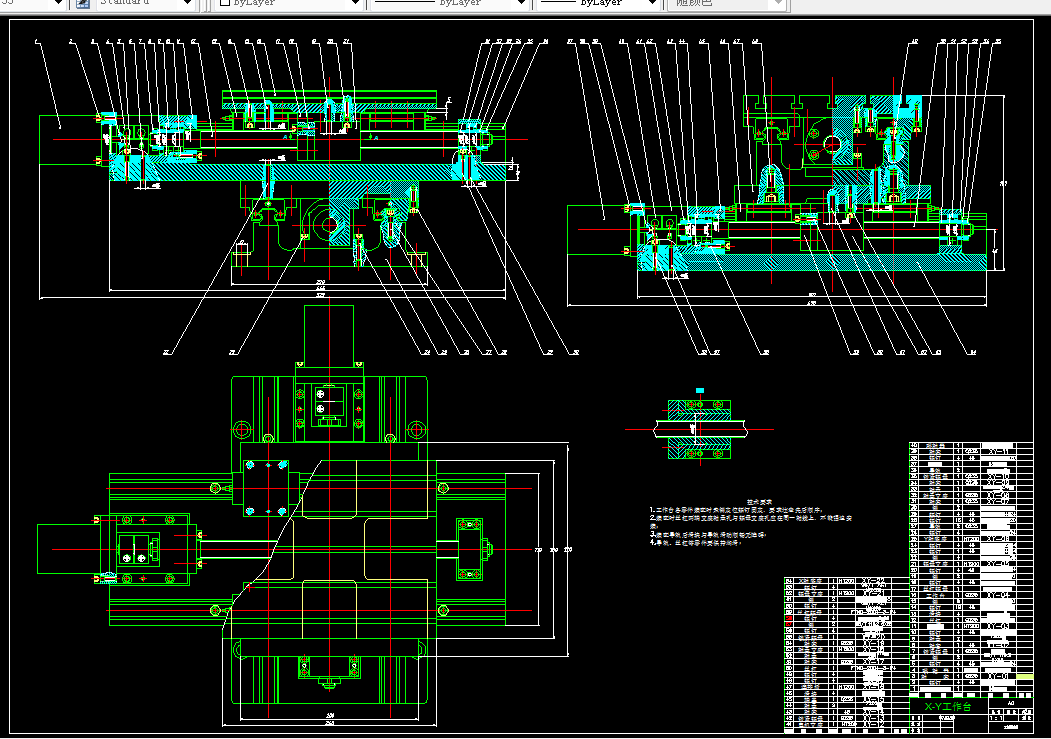Click the white ByLayer color swatch box
This screenshot has height=739, width=1051.
(x=225, y=3)
